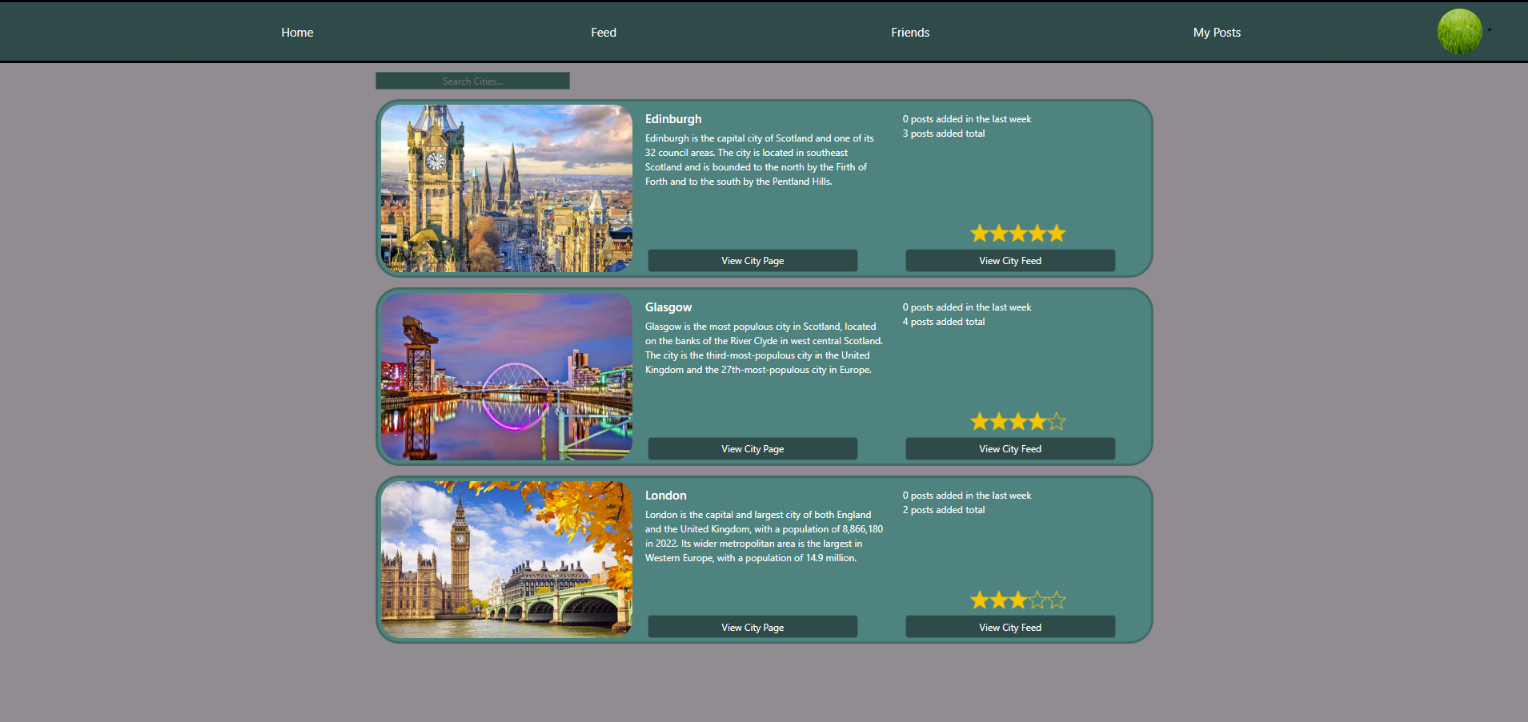Click the empty fifth star for Glasgow

(1056, 422)
